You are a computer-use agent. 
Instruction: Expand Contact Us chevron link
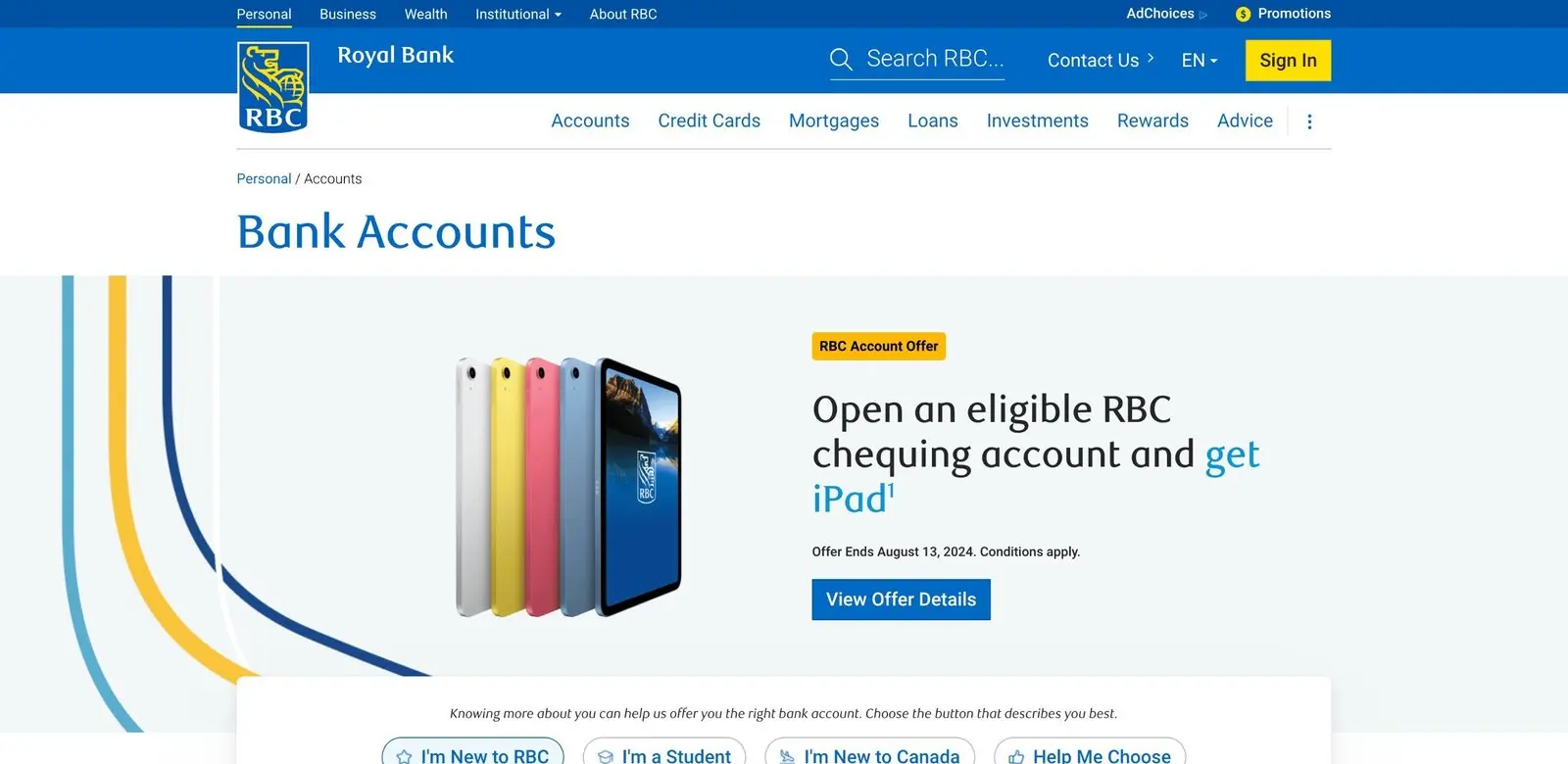click(1101, 60)
